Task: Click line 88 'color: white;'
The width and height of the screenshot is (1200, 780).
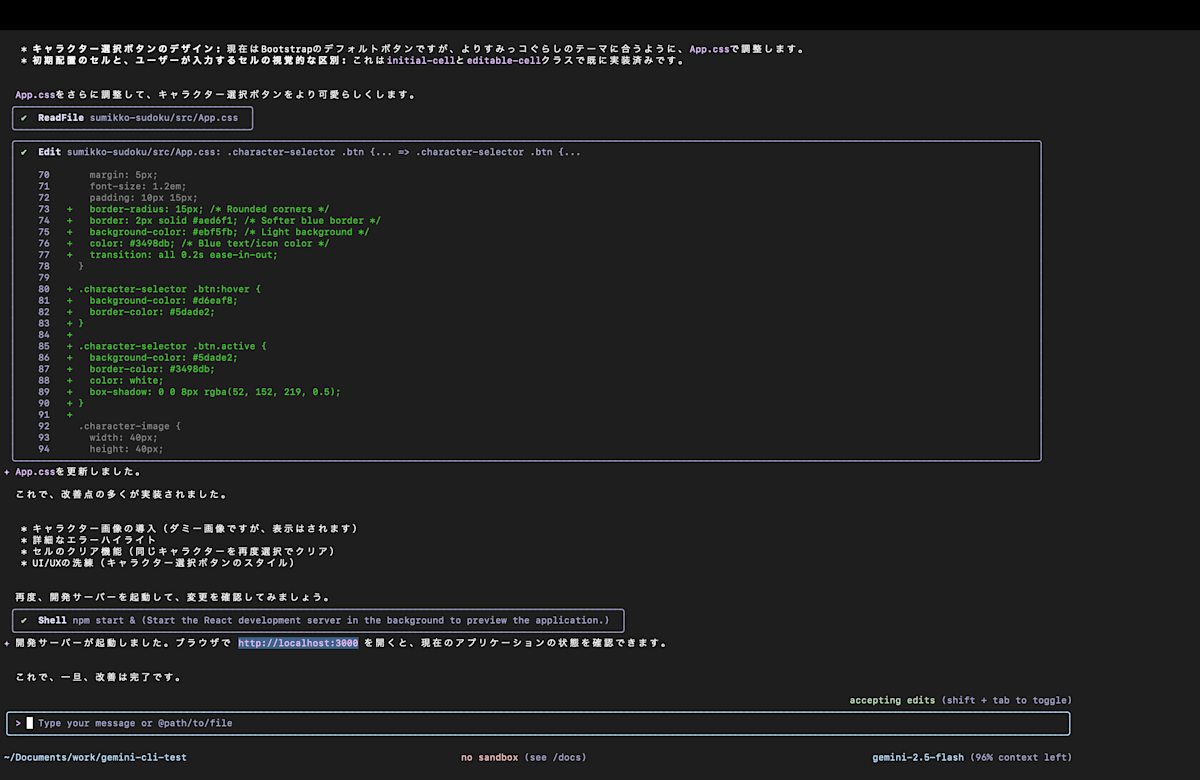Action: [x=125, y=380]
